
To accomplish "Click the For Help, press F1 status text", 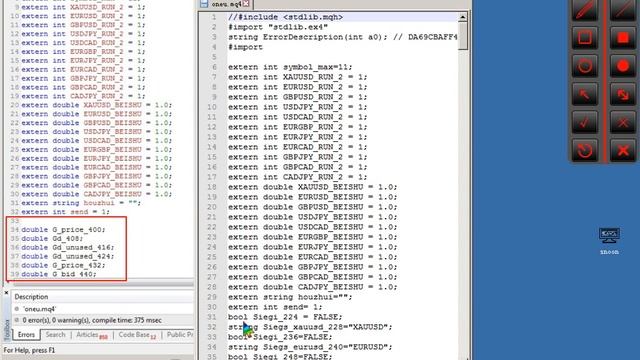I will pyautogui.click(x=29, y=350).
